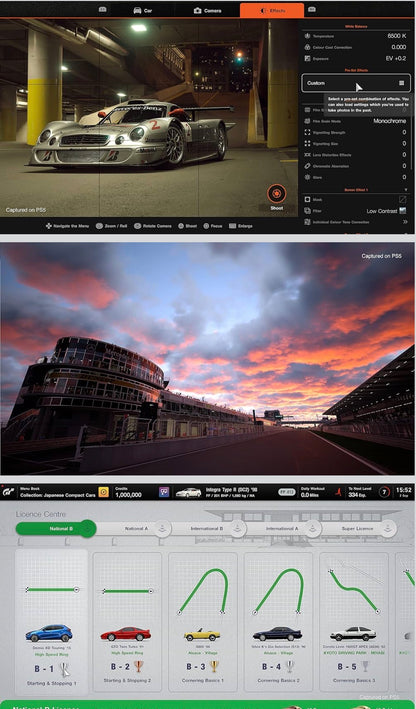Click the purple icon beside credits
This screenshot has height=709, width=416.
pos(164,492)
